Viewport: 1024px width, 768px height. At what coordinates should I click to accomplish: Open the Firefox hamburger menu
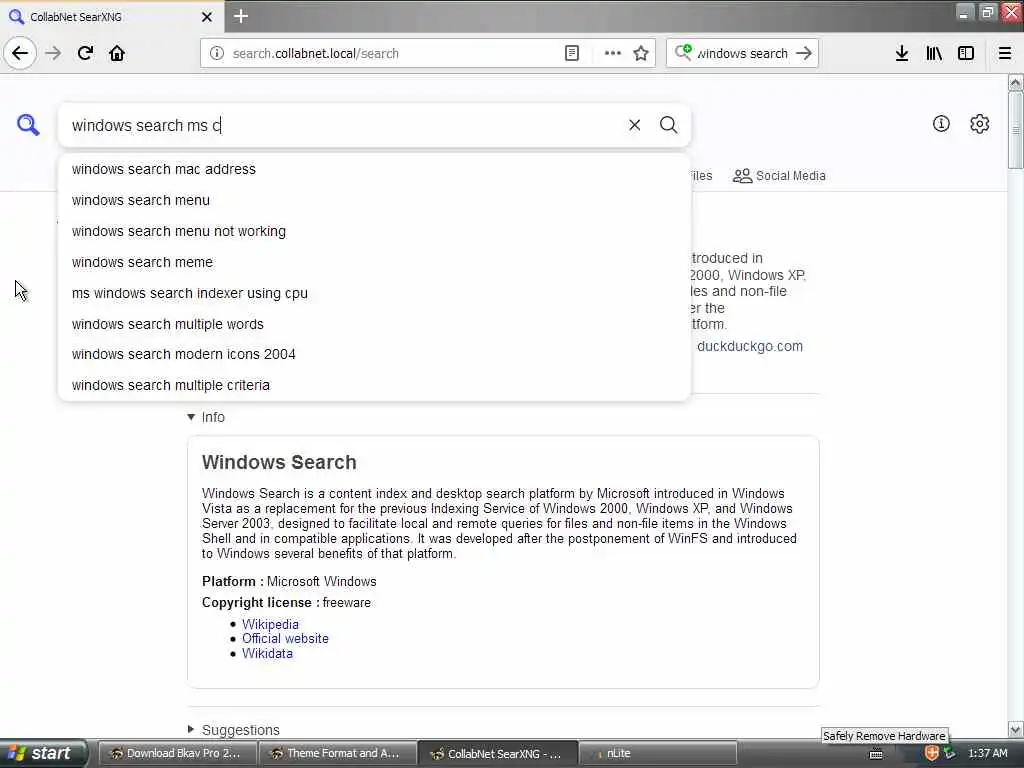tap(1004, 53)
